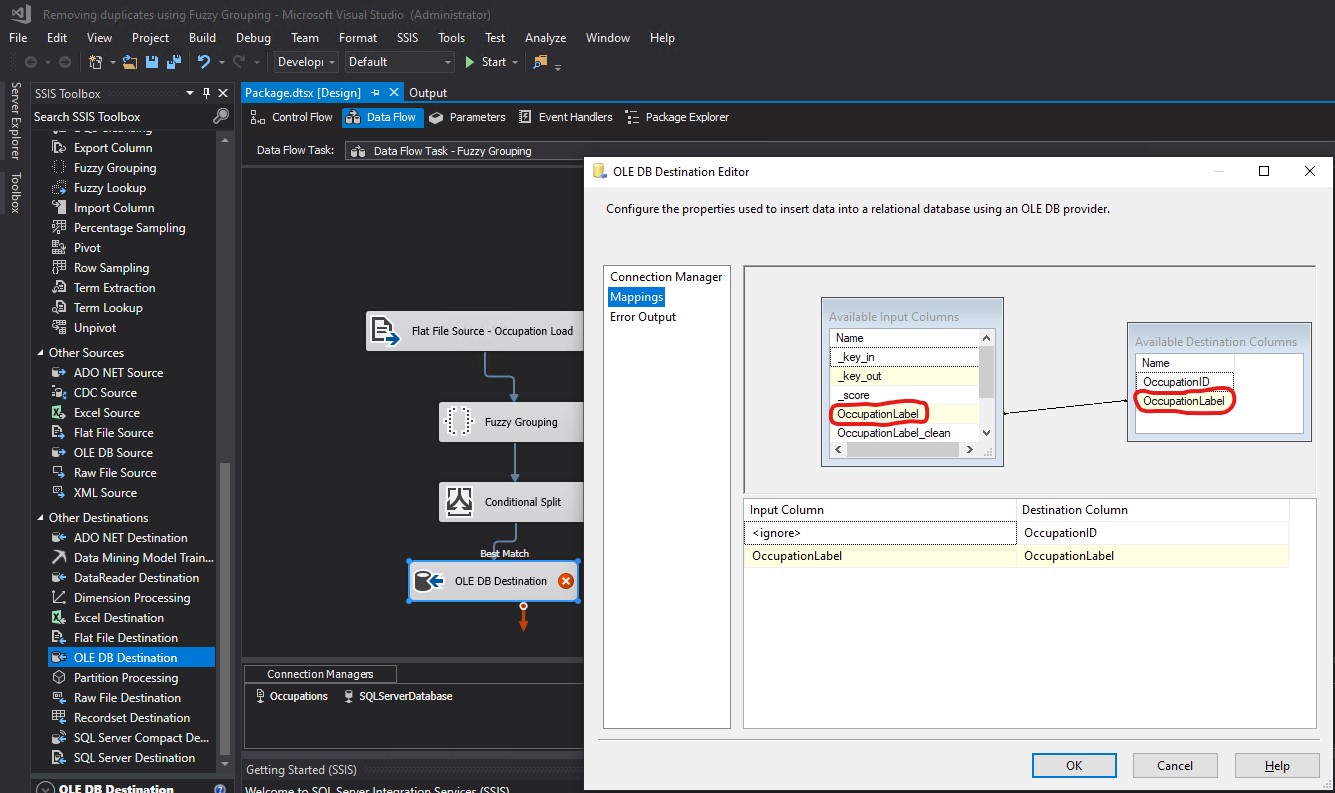The height and width of the screenshot is (793, 1335).
Task: Select Import Column in the toolbox
Action: tap(114, 208)
